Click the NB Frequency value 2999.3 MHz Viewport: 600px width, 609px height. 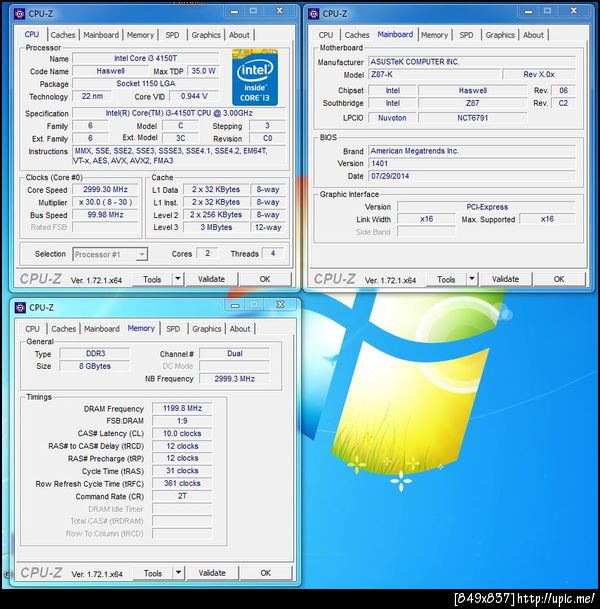point(235,379)
